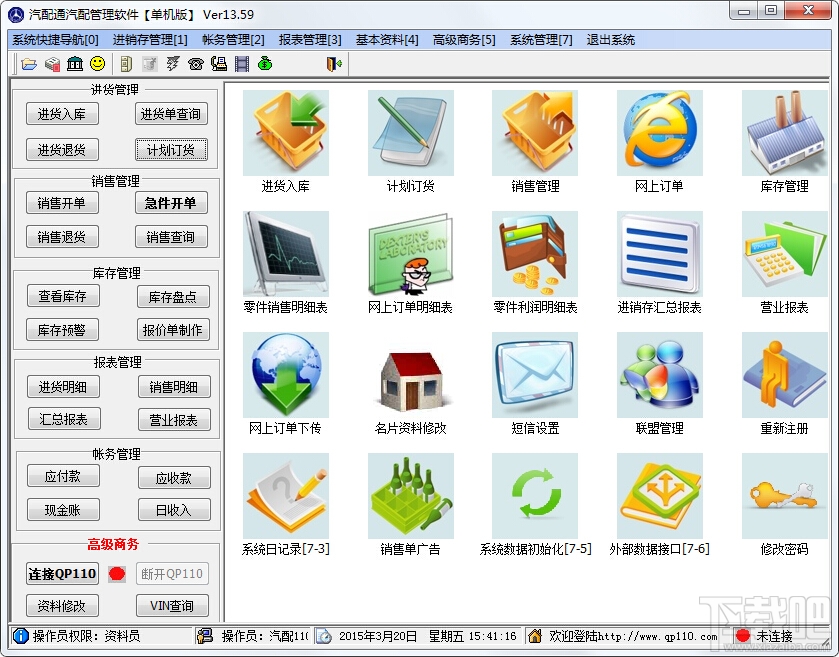
Task: Click the 进货单查询 button
Action: pyautogui.click(x=171, y=114)
